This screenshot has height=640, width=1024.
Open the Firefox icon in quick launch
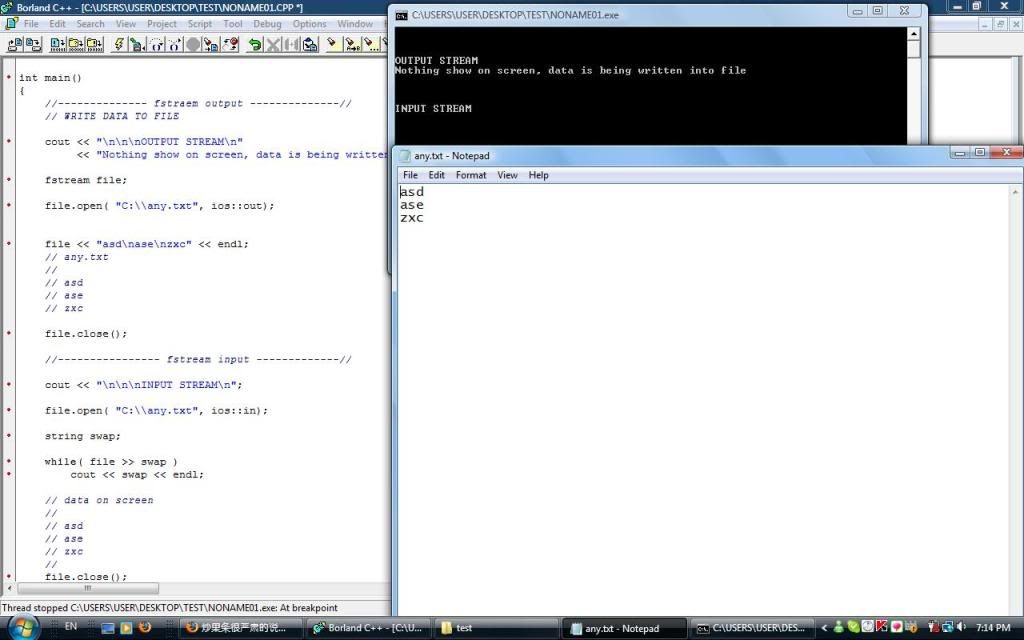click(145, 627)
